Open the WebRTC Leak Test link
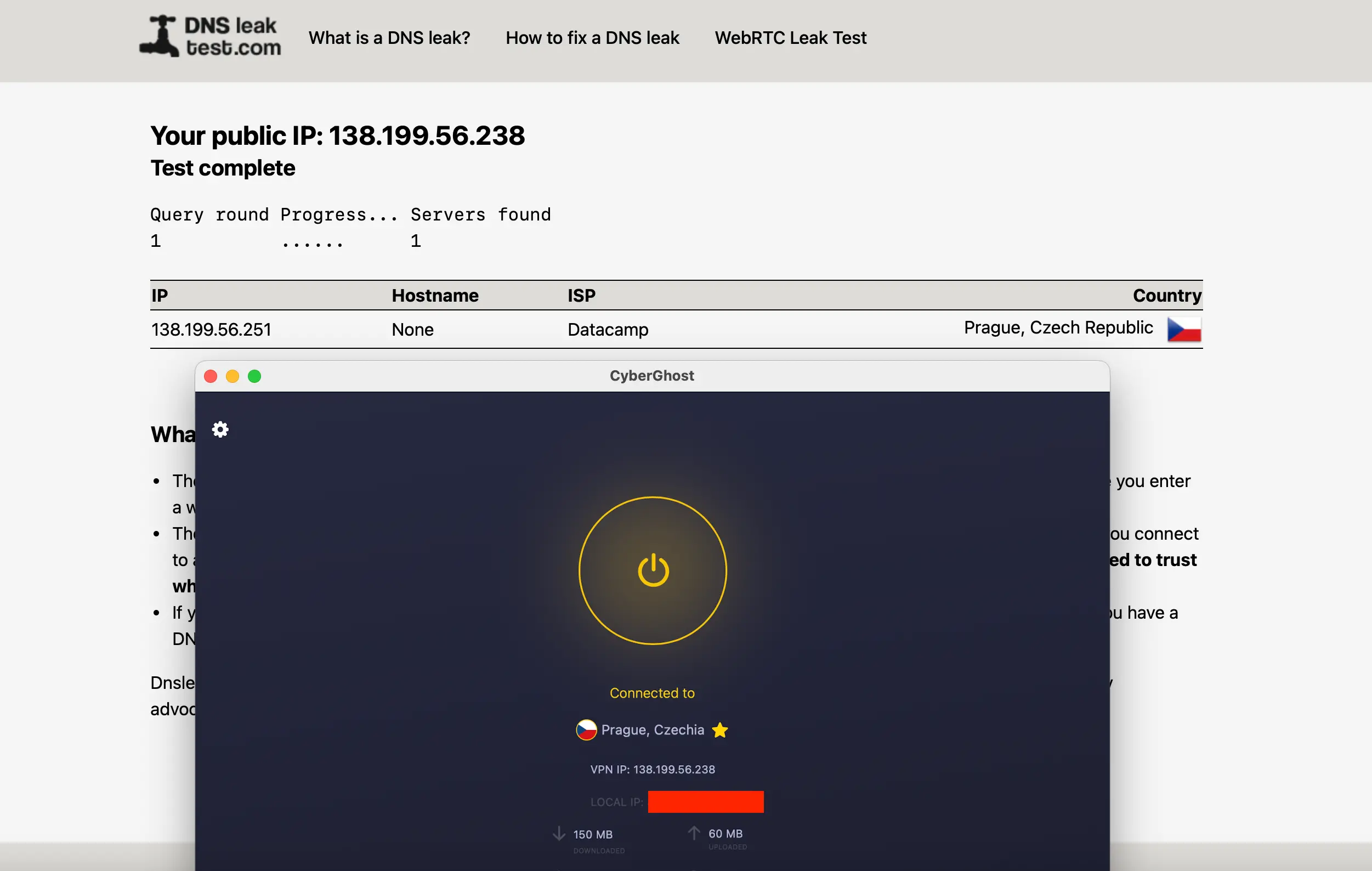1372x871 pixels. [790, 38]
